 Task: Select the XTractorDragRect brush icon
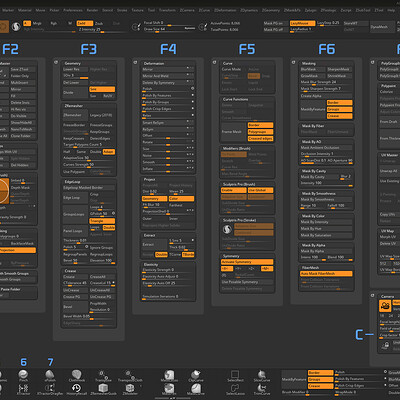coord(50,389)
